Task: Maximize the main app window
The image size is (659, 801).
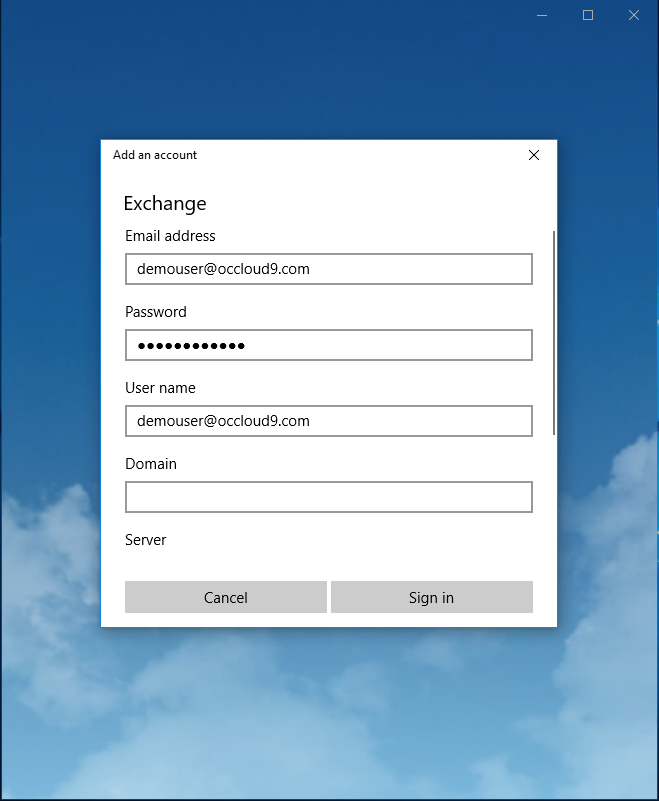Action: pos(588,15)
